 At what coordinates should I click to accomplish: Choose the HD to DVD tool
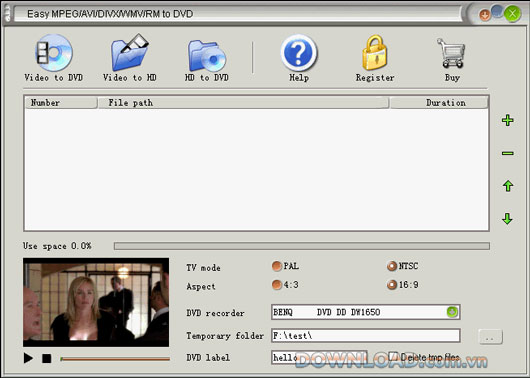[207, 60]
